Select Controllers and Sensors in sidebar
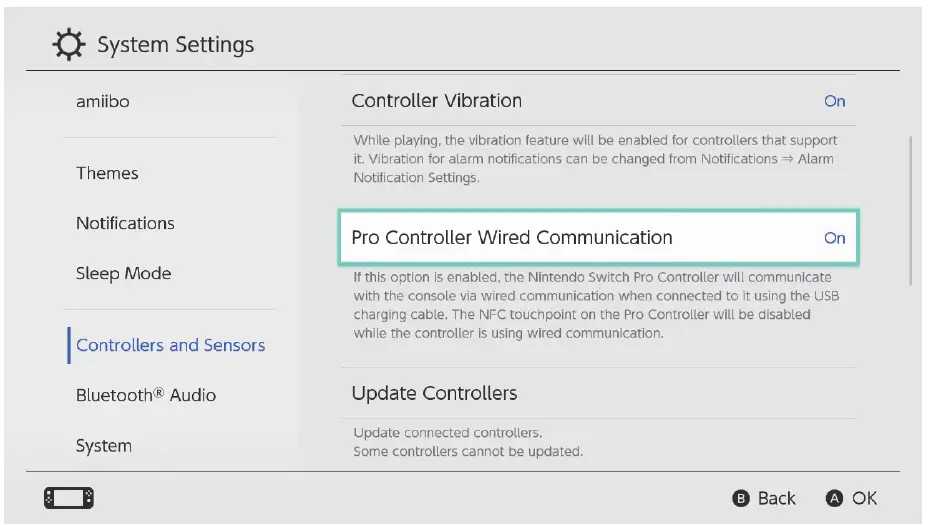 tap(170, 345)
